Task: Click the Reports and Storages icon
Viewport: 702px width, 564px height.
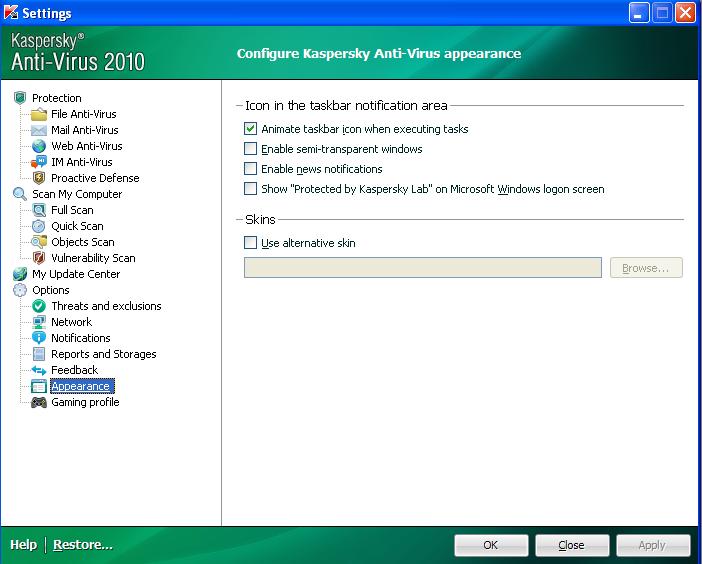Action: pyautogui.click(x=39, y=354)
